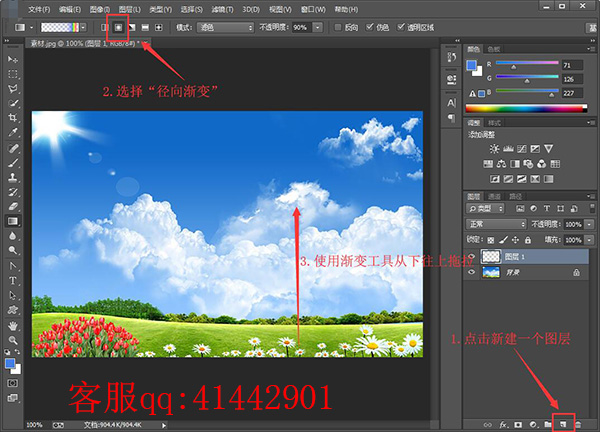Choose the reflected gradient style

pyautogui.click(x=145, y=28)
